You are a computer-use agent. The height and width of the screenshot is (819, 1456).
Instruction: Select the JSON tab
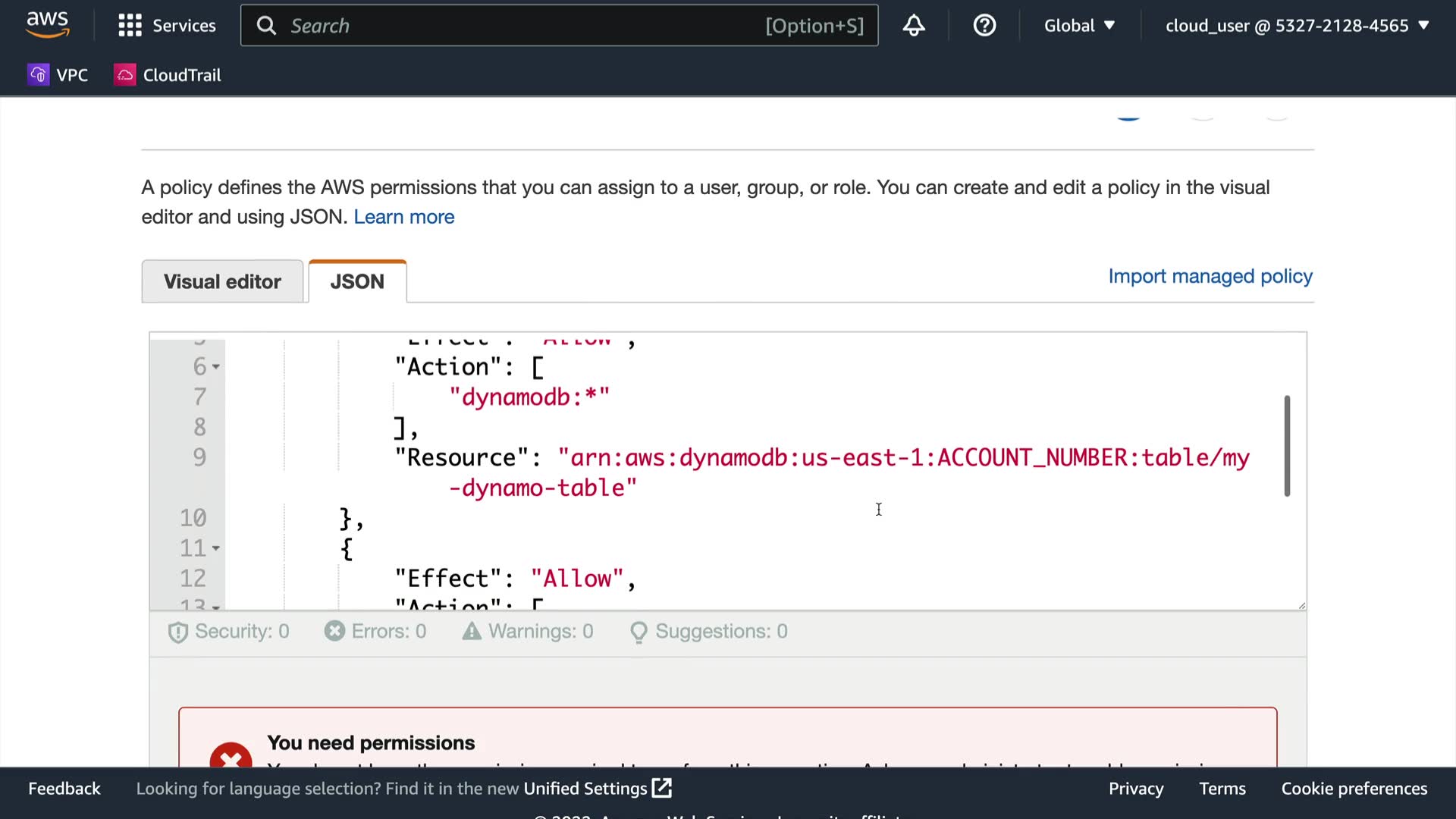357,281
